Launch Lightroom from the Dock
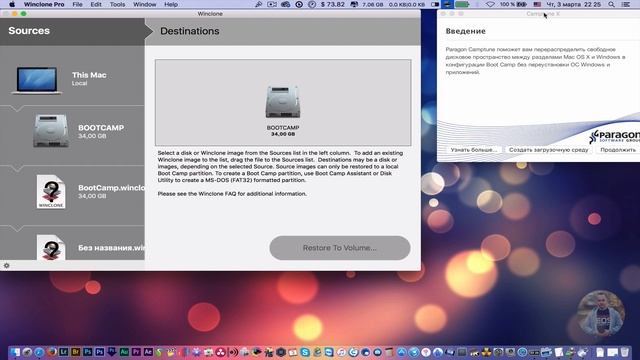The width and height of the screenshot is (640, 360). click(64, 352)
